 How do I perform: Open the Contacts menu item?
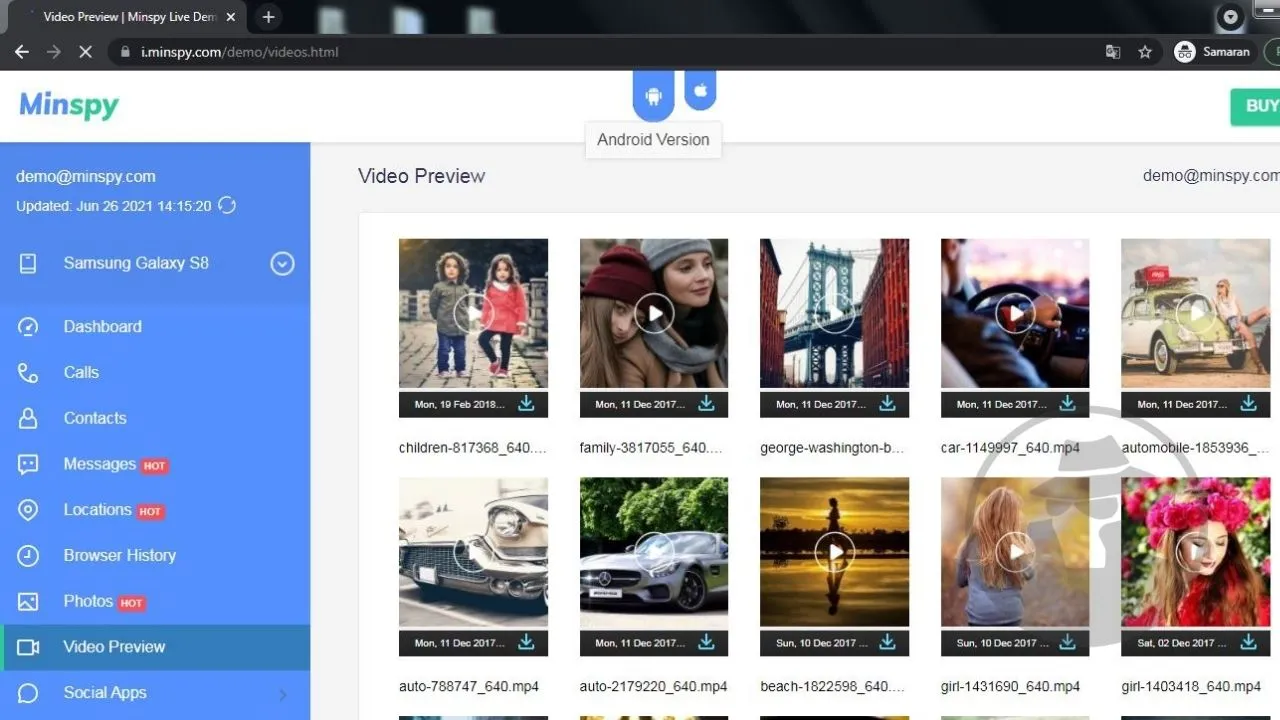(155, 418)
